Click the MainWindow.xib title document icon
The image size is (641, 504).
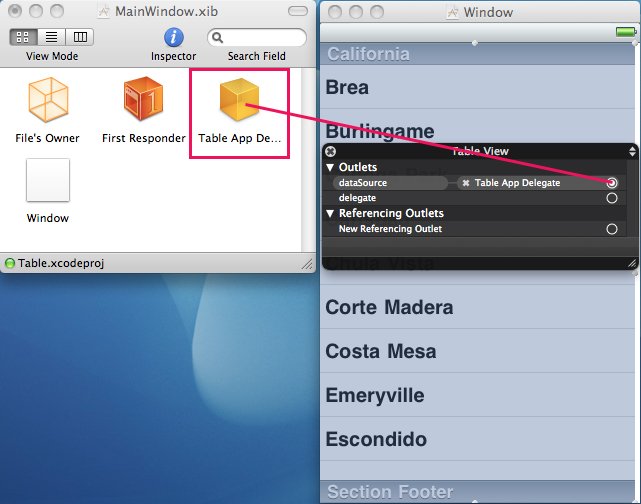click(103, 11)
